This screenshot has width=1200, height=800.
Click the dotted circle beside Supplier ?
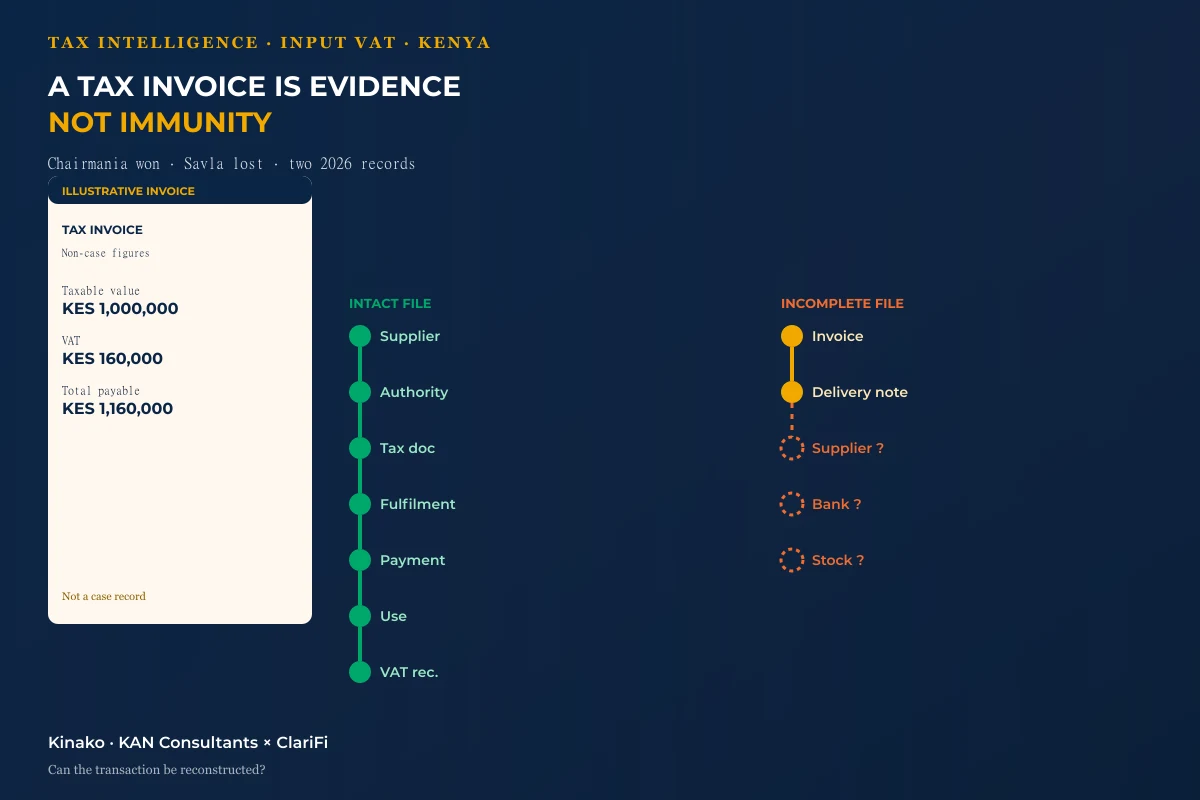click(792, 448)
